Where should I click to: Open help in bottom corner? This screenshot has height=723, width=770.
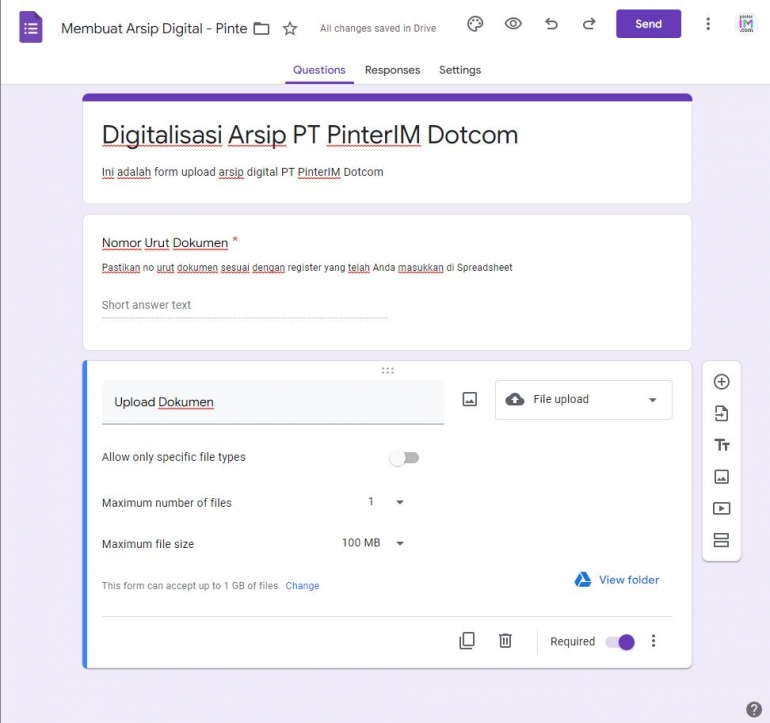coord(754,709)
